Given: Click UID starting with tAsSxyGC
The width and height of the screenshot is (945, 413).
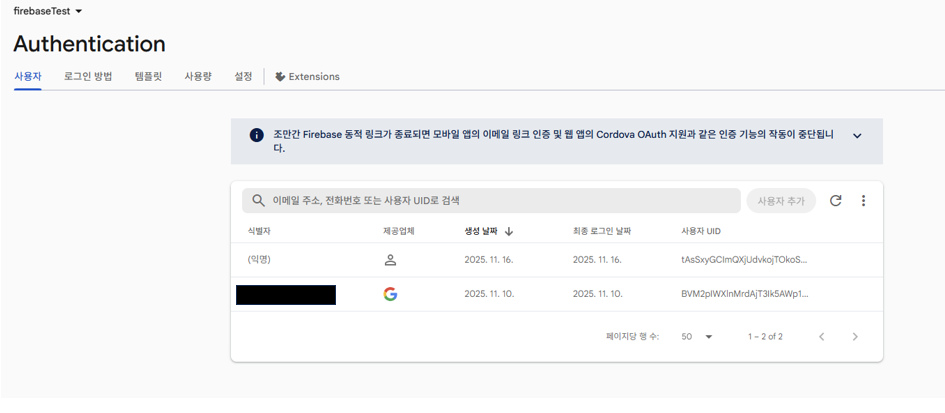Looking at the screenshot, I should (744, 260).
